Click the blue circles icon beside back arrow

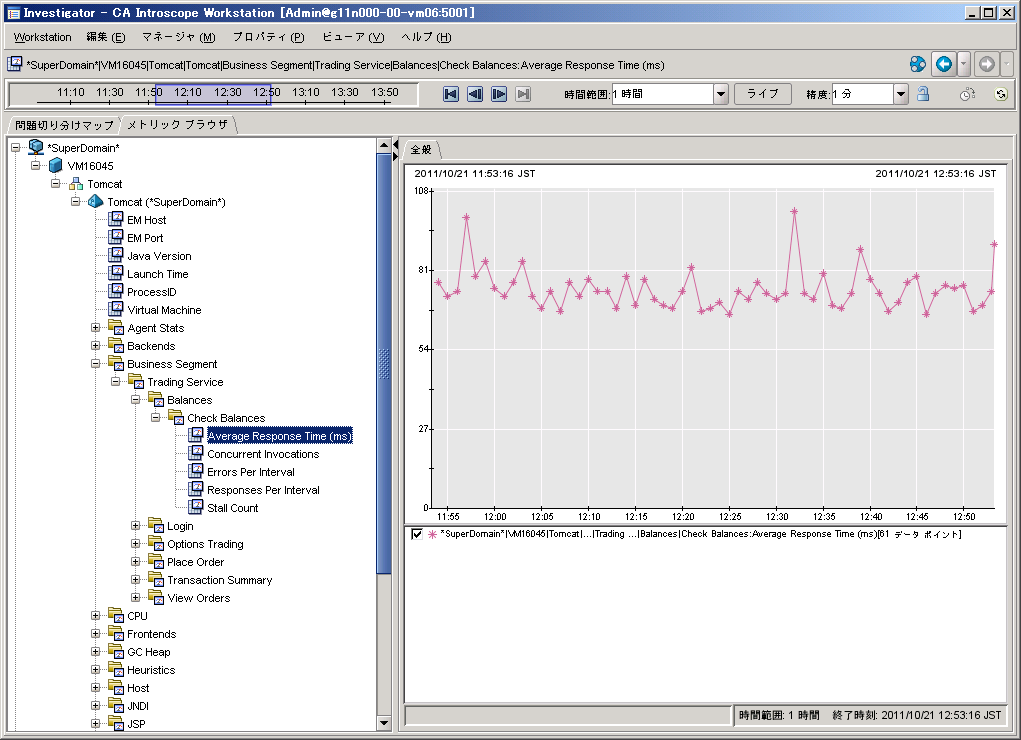pyautogui.click(x=917, y=64)
